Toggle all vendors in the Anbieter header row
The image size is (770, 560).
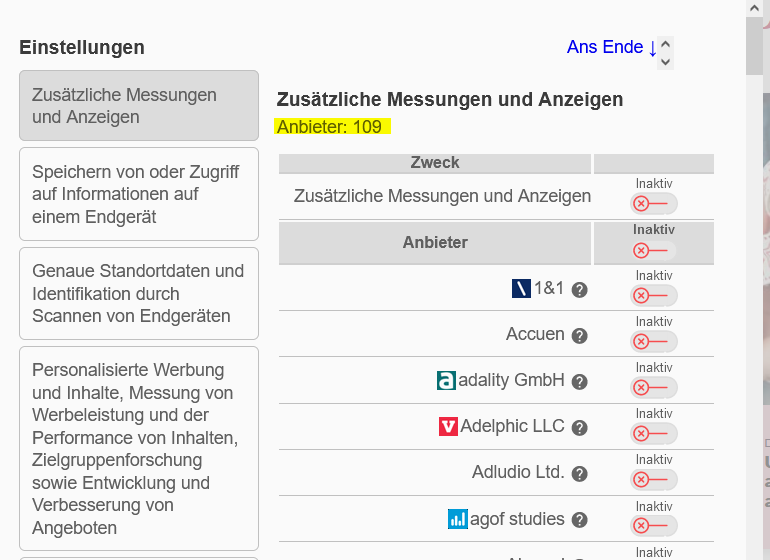654,250
